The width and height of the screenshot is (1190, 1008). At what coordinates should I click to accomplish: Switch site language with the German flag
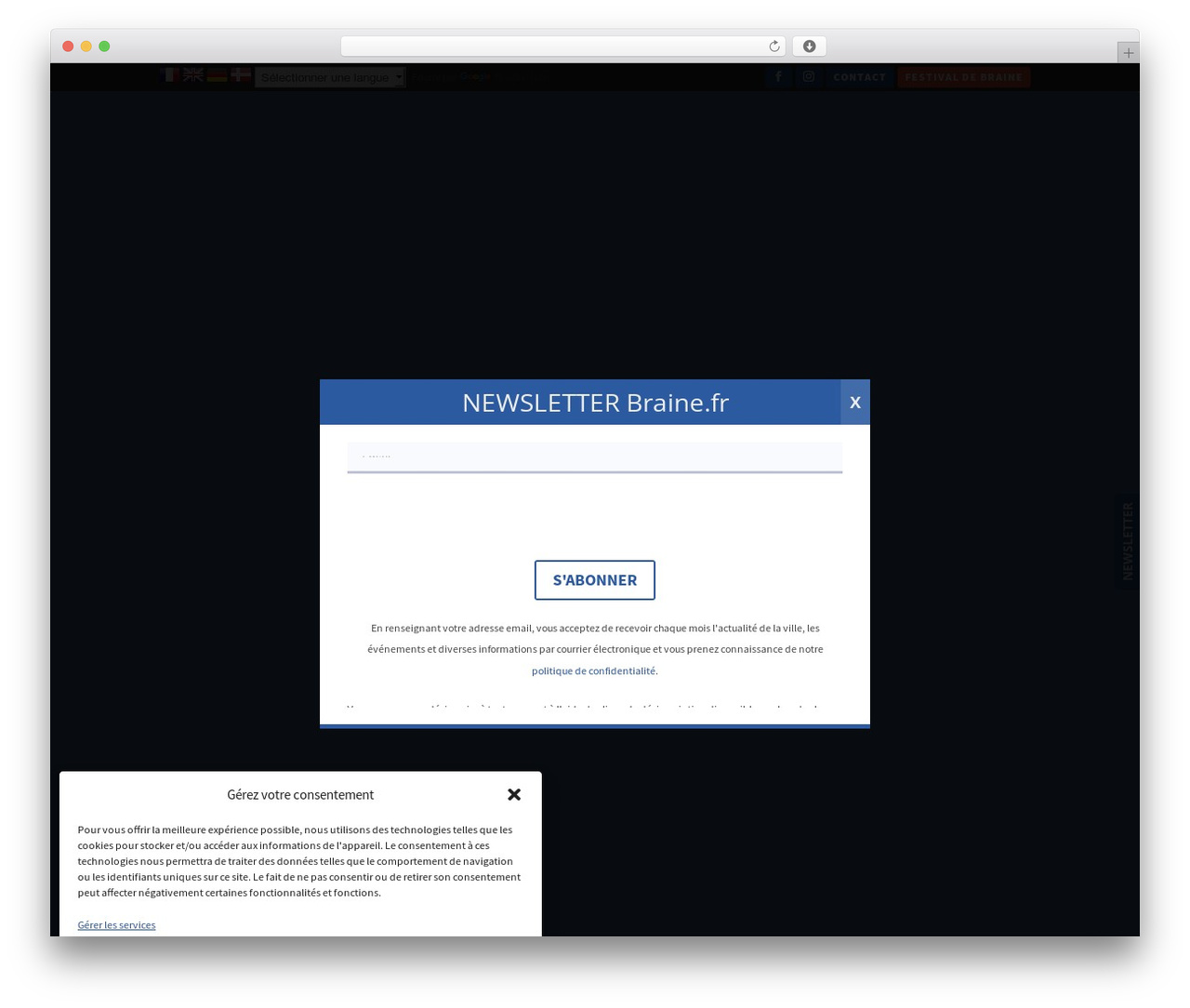coord(217,75)
